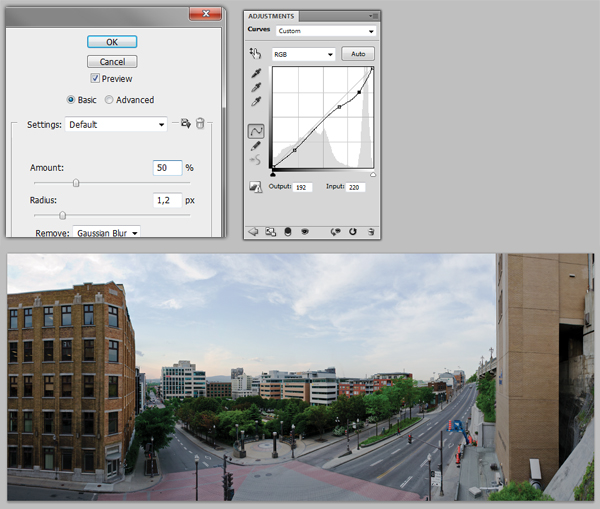Toggle the adjustment layer visibility eye
This screenshot has height=509, width=600.
pyautogui.click(x=305, y=232)
